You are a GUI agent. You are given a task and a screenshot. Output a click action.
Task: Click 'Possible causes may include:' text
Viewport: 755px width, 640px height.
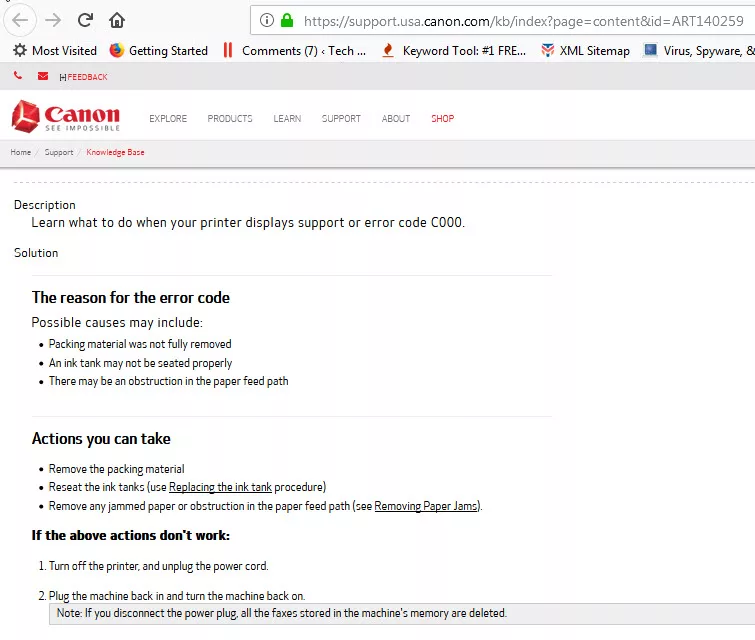coord(117,322)
